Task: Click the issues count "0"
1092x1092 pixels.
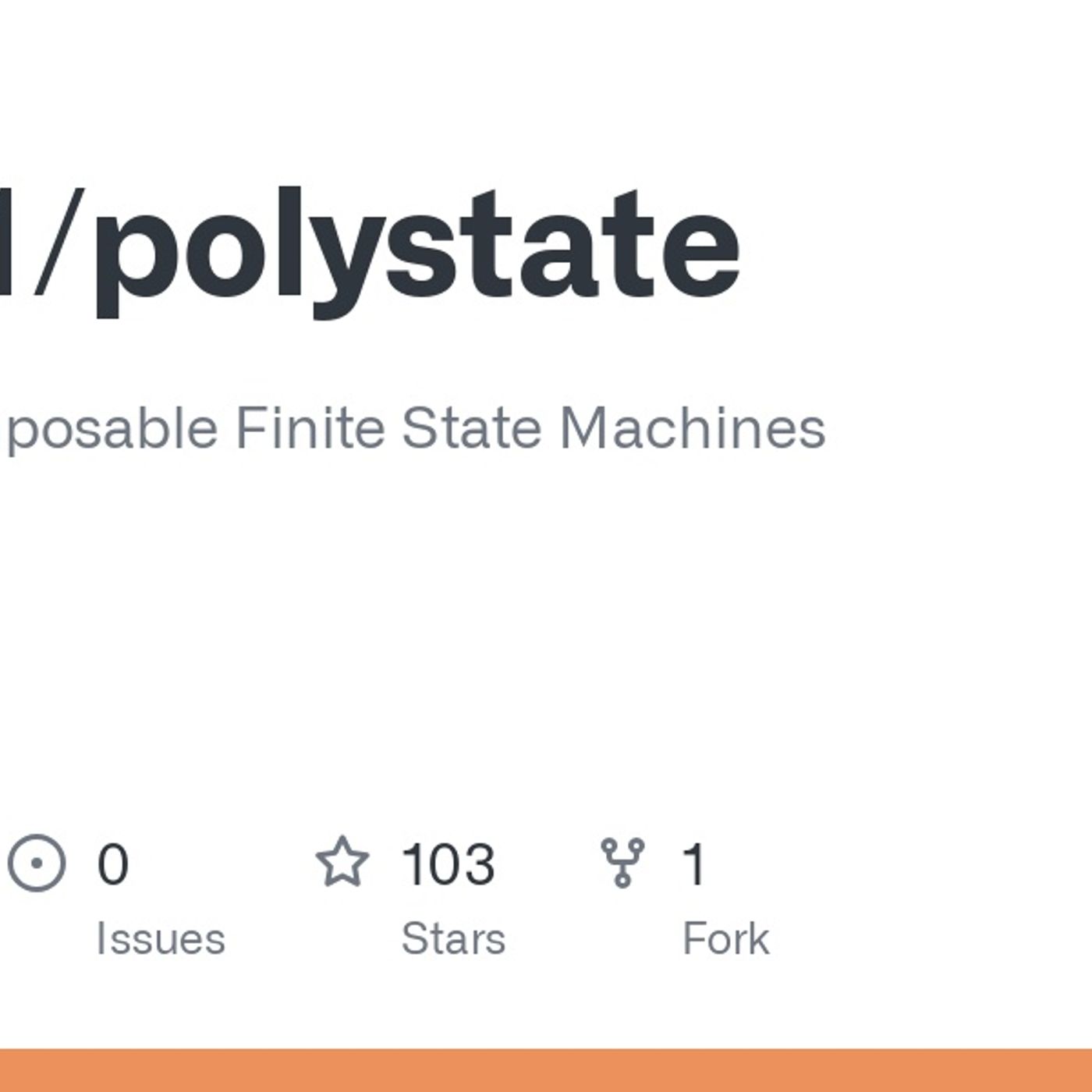Action: coord(112,864)
